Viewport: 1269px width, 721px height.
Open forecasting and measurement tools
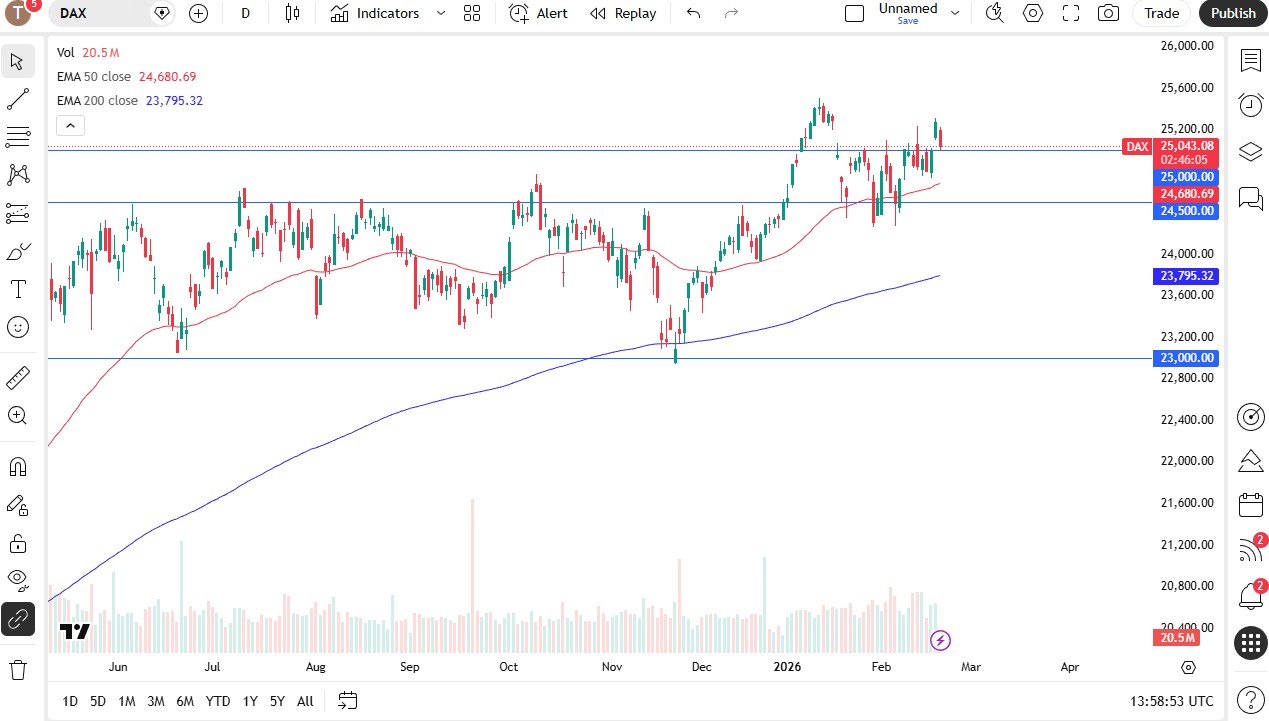pos(17,213)
